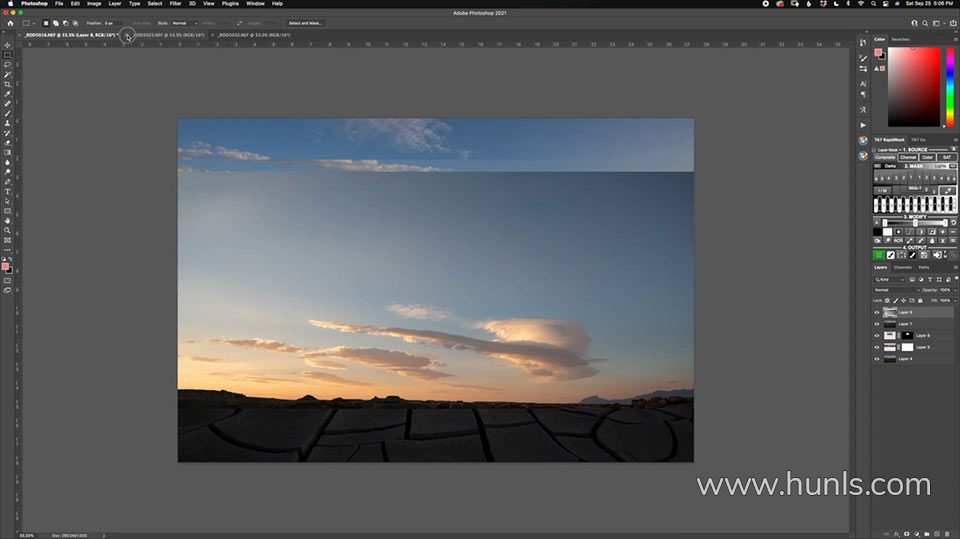The image size is (960, 539).
Task: Open the Style dropdown set to Normal
Action: tap(184, 22)
